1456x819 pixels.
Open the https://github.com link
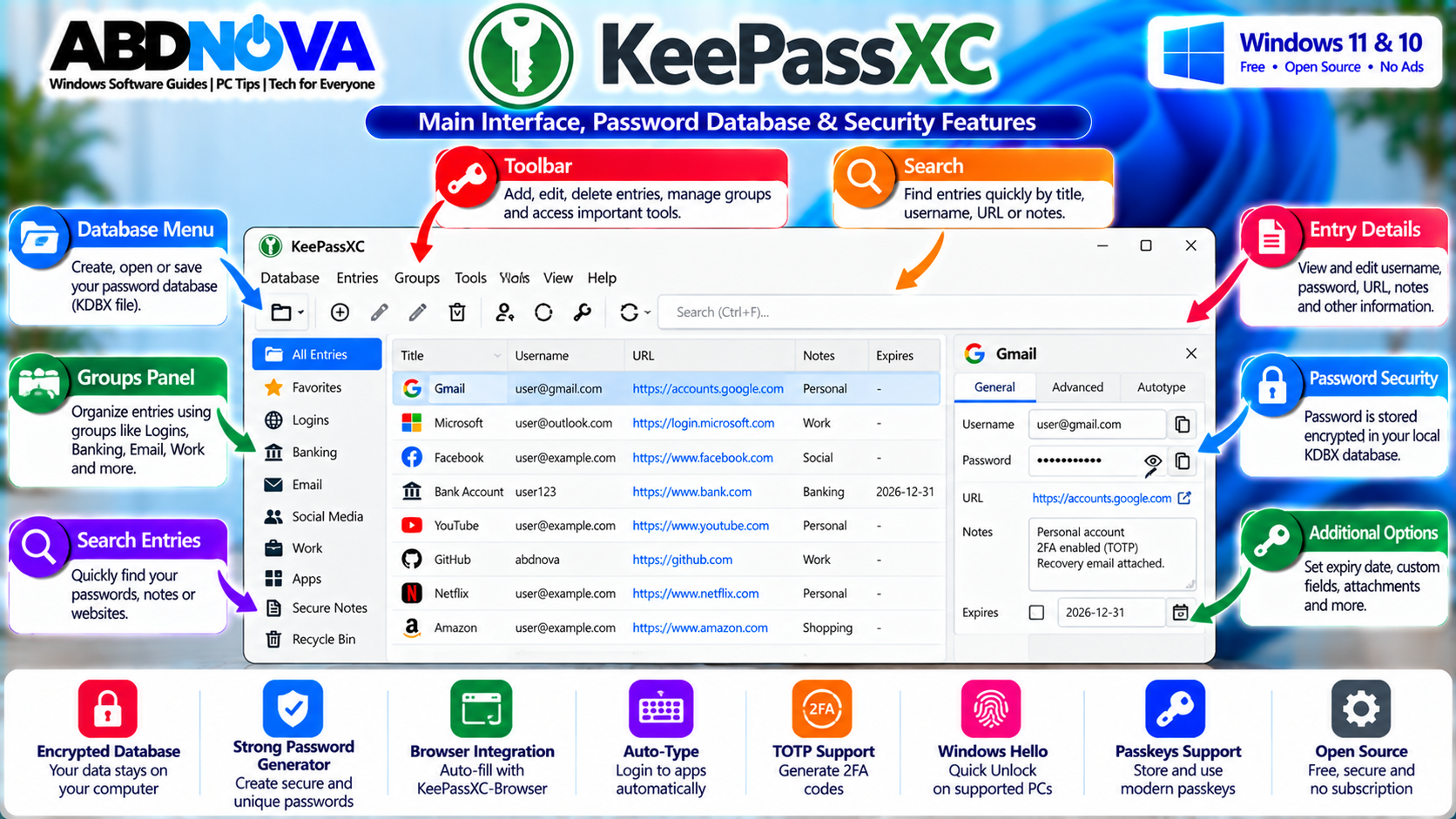pos(682,560)
